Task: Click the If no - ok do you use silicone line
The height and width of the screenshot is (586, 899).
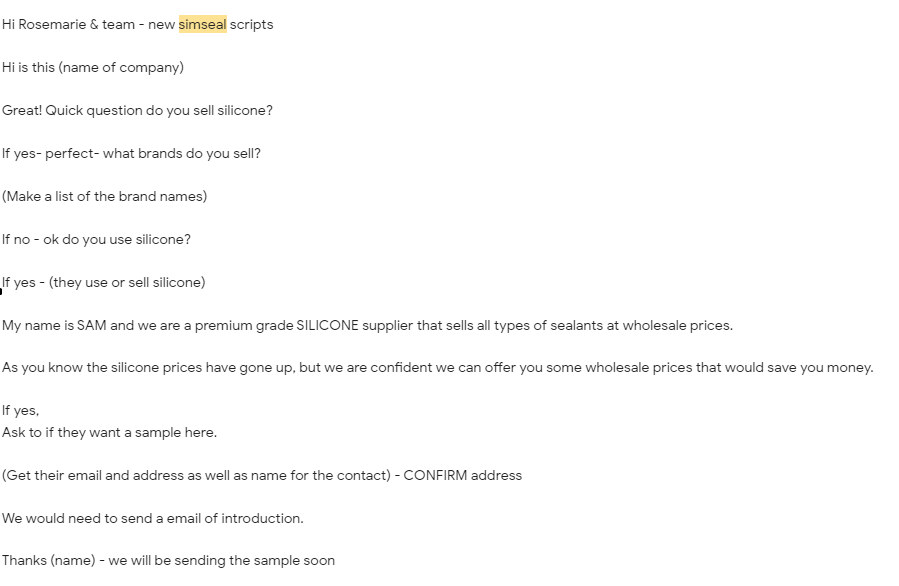Action: (x=96, y=240)
